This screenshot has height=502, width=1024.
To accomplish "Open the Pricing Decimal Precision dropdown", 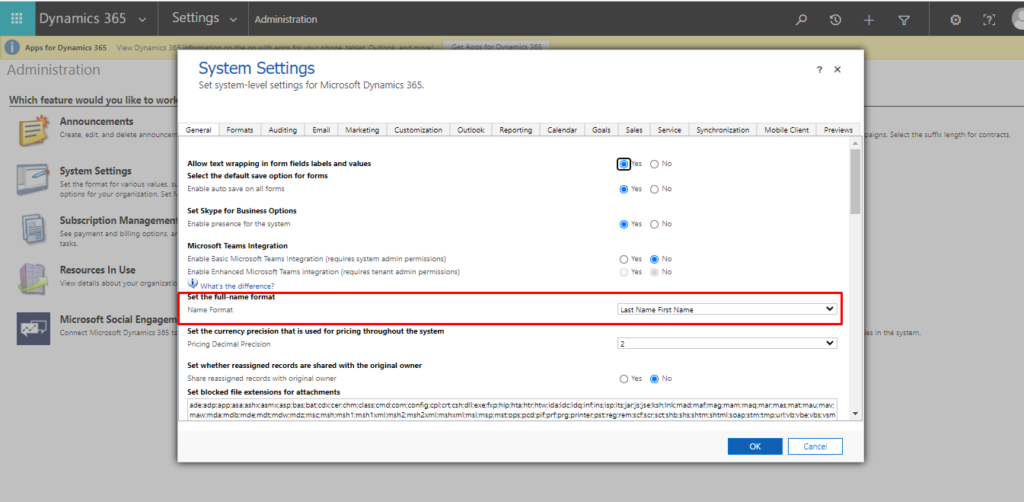I will [727, 343].
